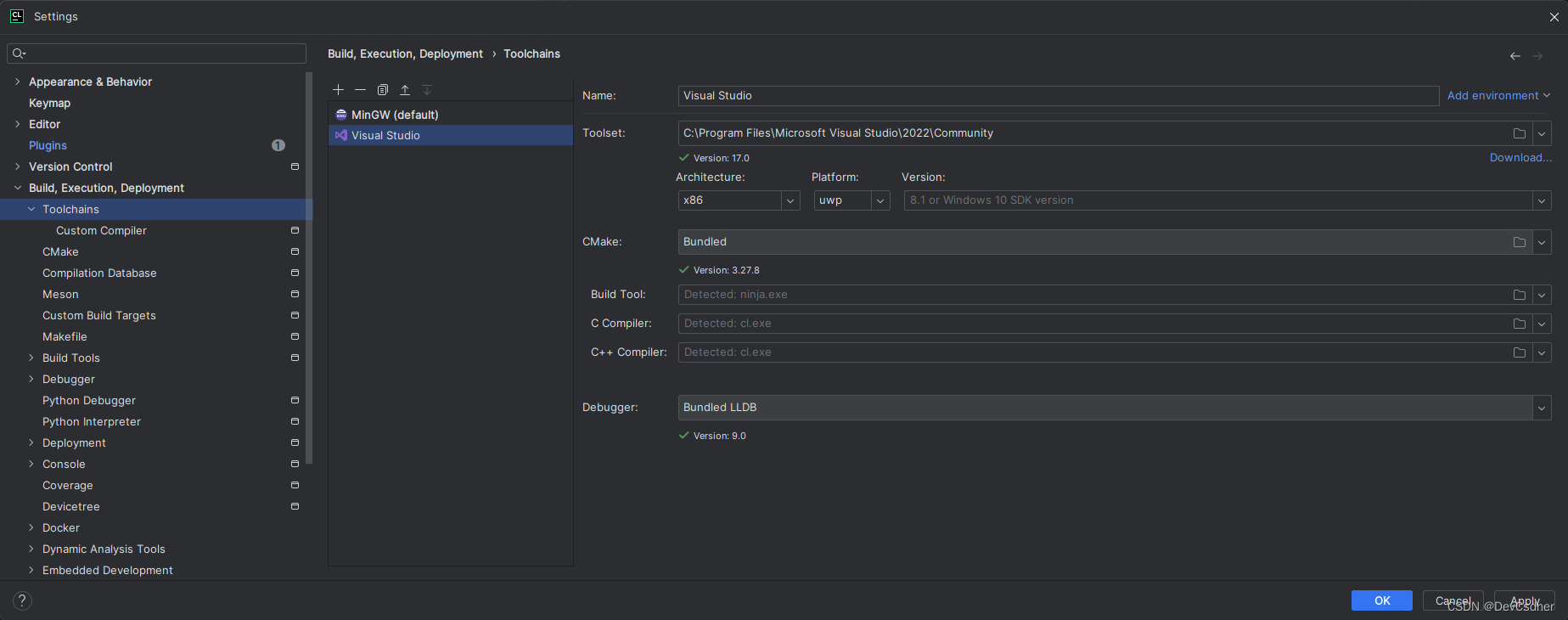Expand Appearance & Behavior section
1568x620 pixels.
(x=17, y=82)
